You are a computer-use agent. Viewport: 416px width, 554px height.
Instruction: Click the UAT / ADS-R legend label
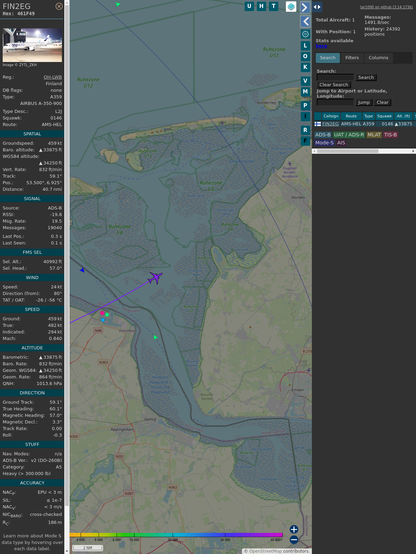pyautogui.click(x=348, y=135)
